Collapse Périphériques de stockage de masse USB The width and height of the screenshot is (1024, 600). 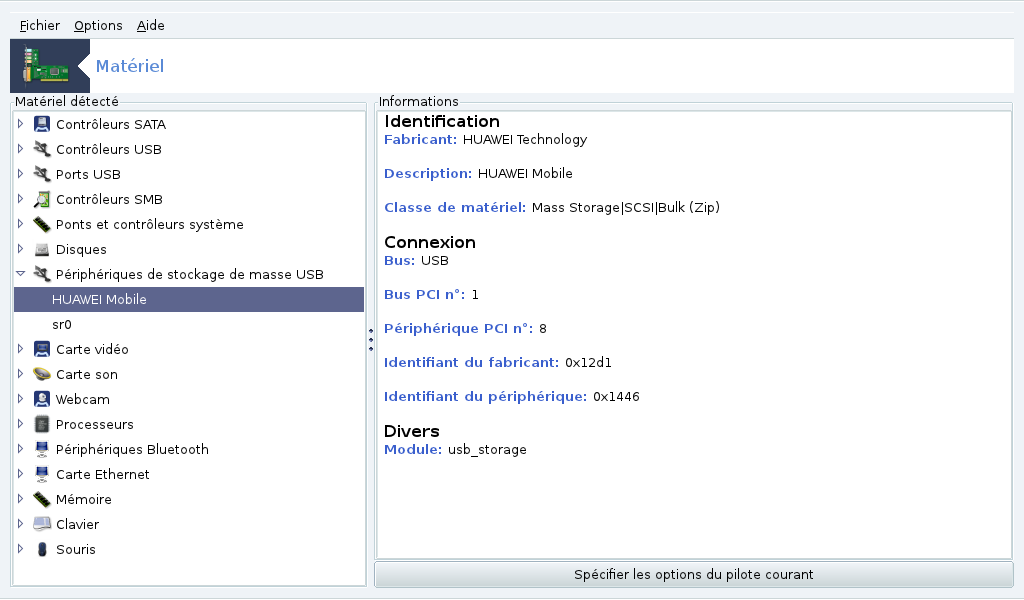pos(20,274)
